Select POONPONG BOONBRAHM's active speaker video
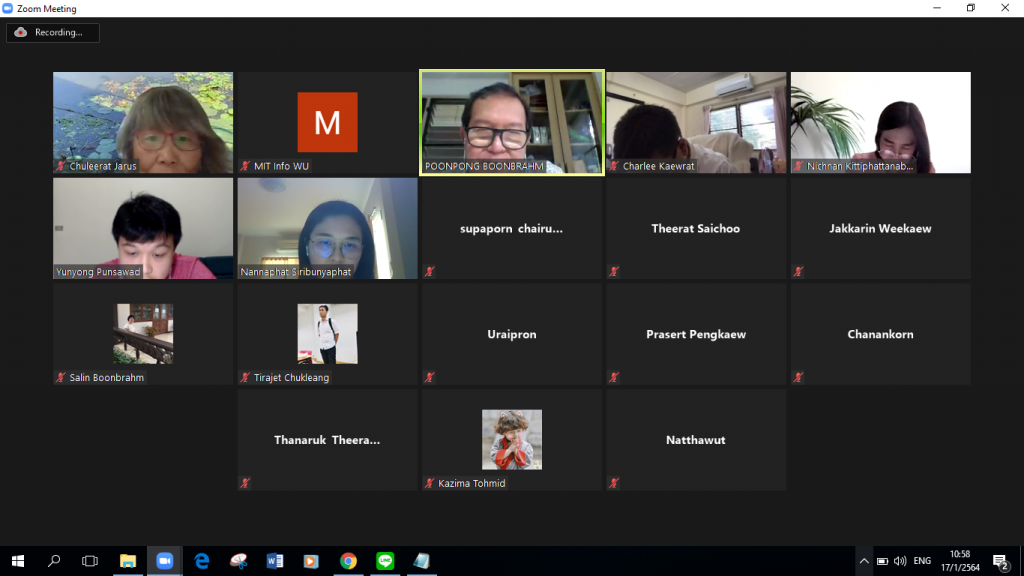This screenshot has height=576, width=1024. pyautogui.click(x=512, y=120)
